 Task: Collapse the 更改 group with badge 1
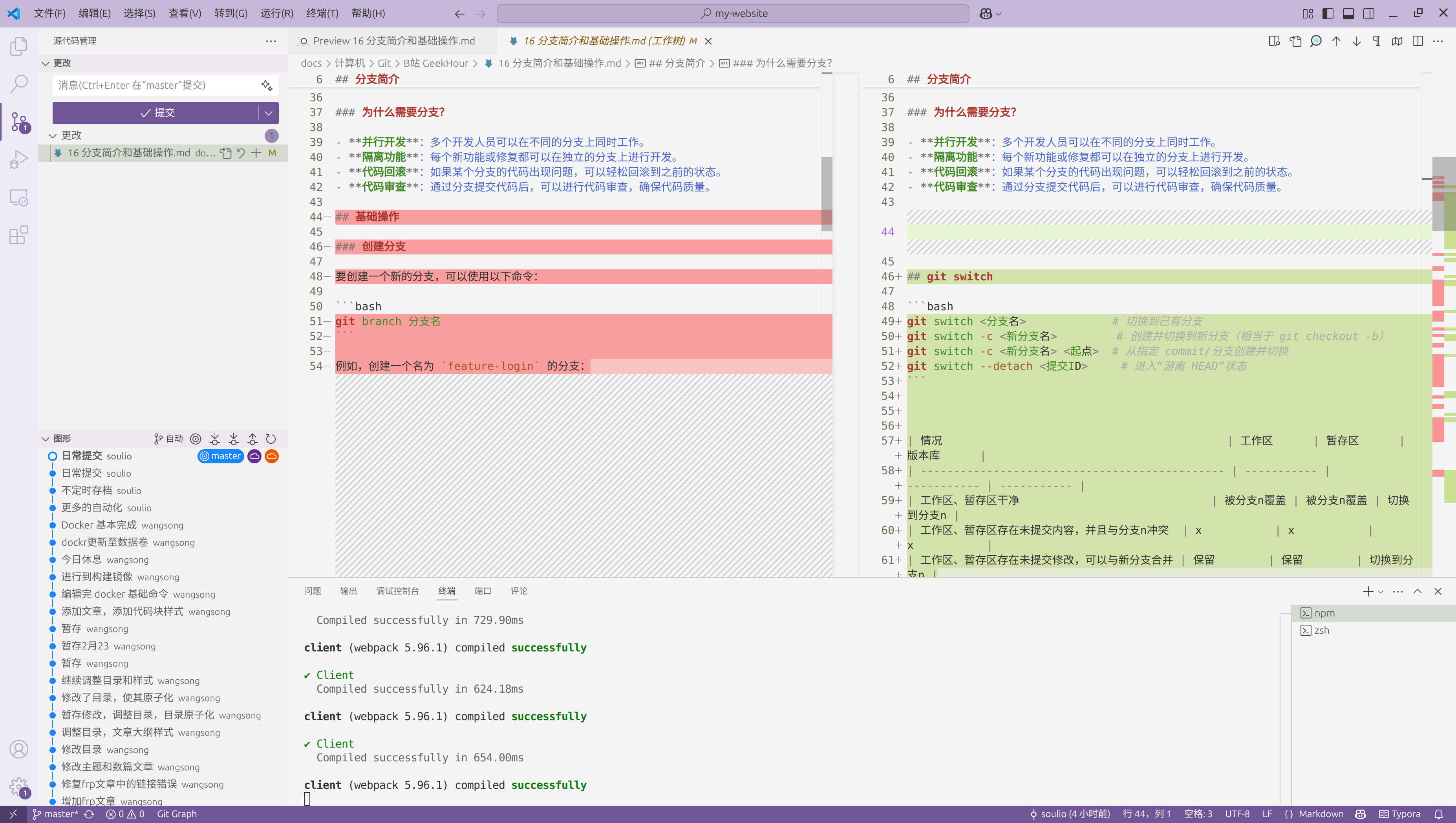tap(163, 135)
